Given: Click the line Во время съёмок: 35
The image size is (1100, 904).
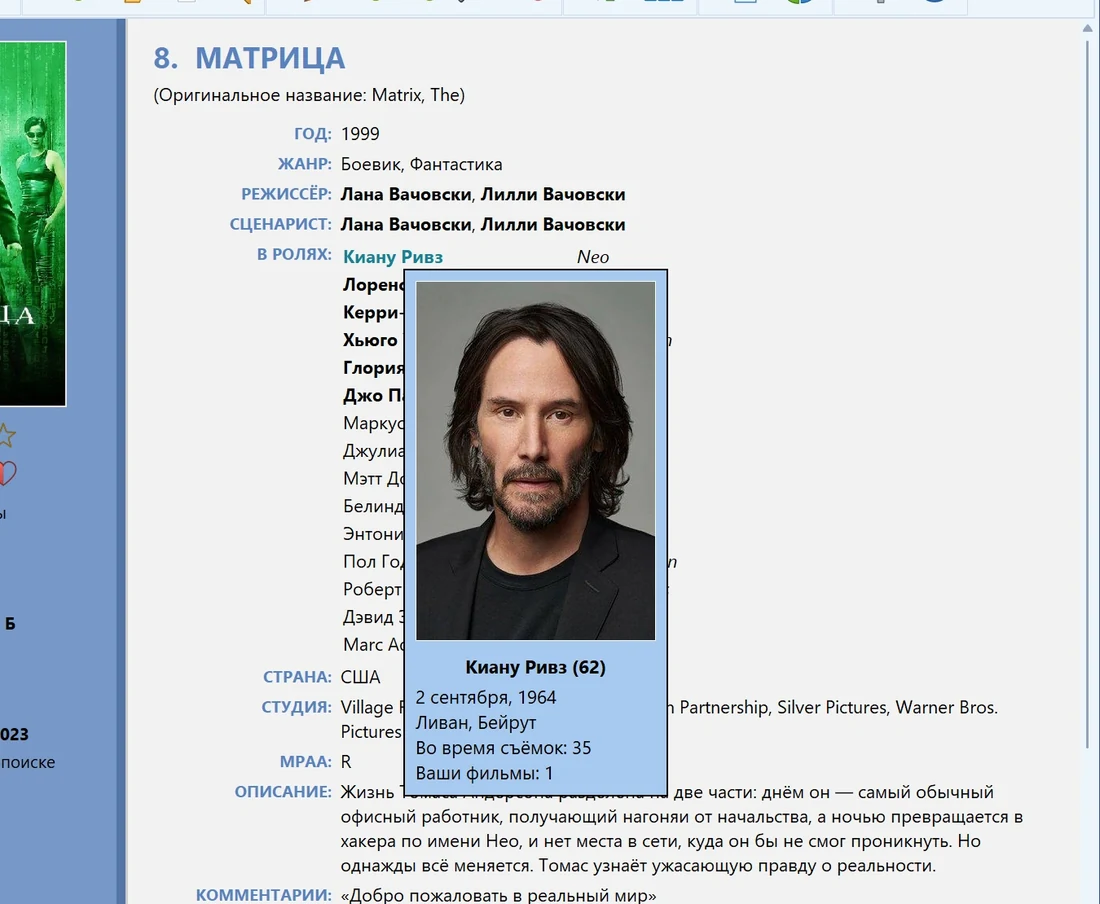Looking at the screenshot, I should click(503, 748).
